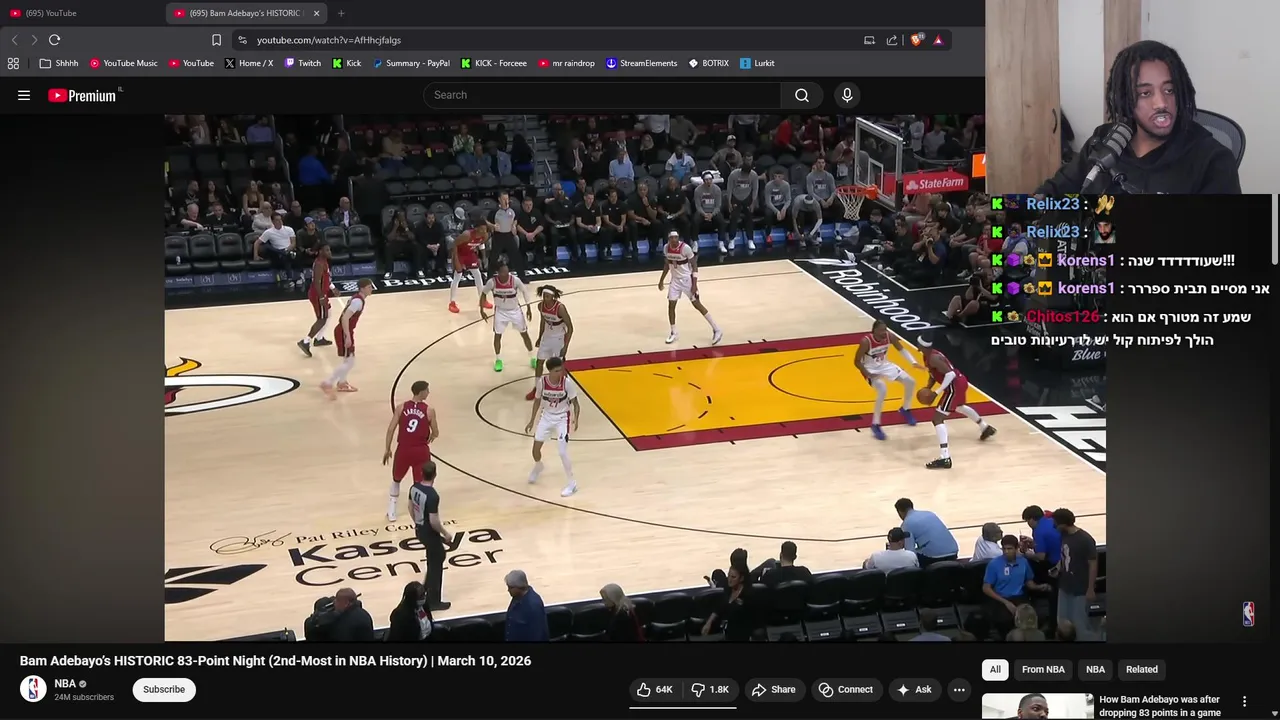Screen dimensions: 1280x720
Task: Click the video player to pause
Action: point(635,378)
